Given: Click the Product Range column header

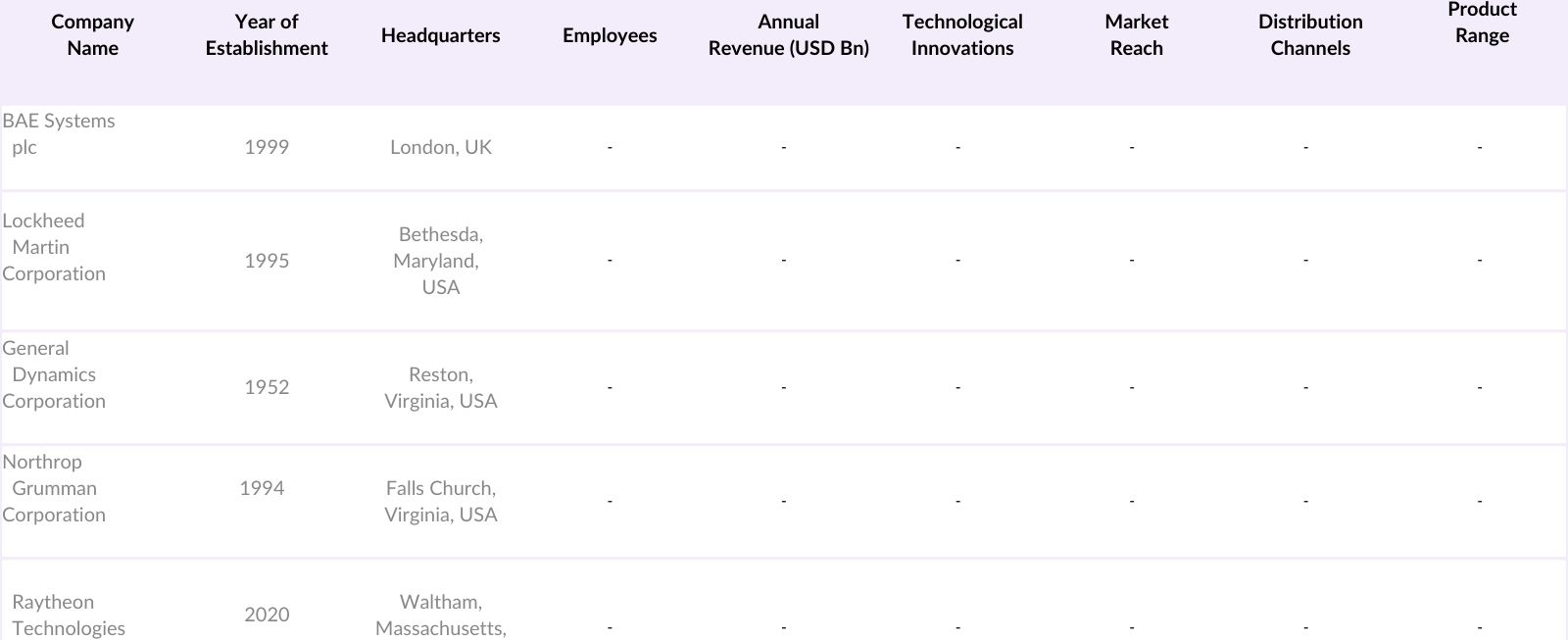Looking at the screenshot, I should click(1482, 23).
